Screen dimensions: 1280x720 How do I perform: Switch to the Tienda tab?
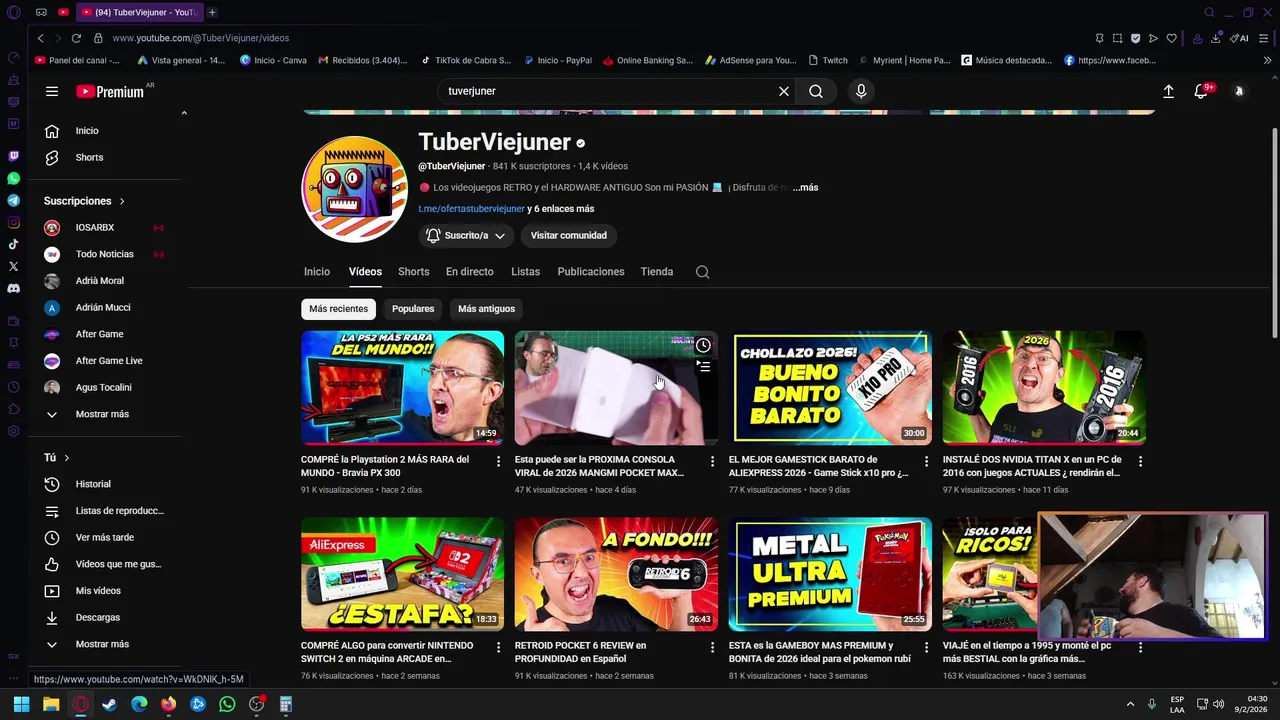coord(656,272)
